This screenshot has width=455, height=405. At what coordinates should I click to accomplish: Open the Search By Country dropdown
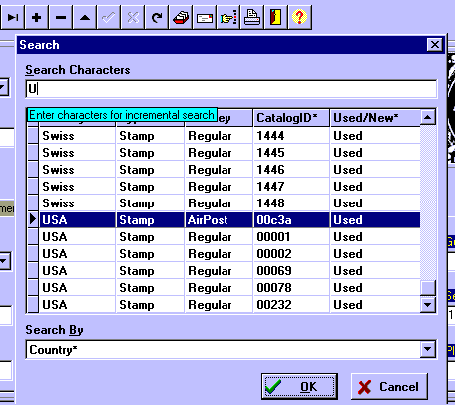428,349
